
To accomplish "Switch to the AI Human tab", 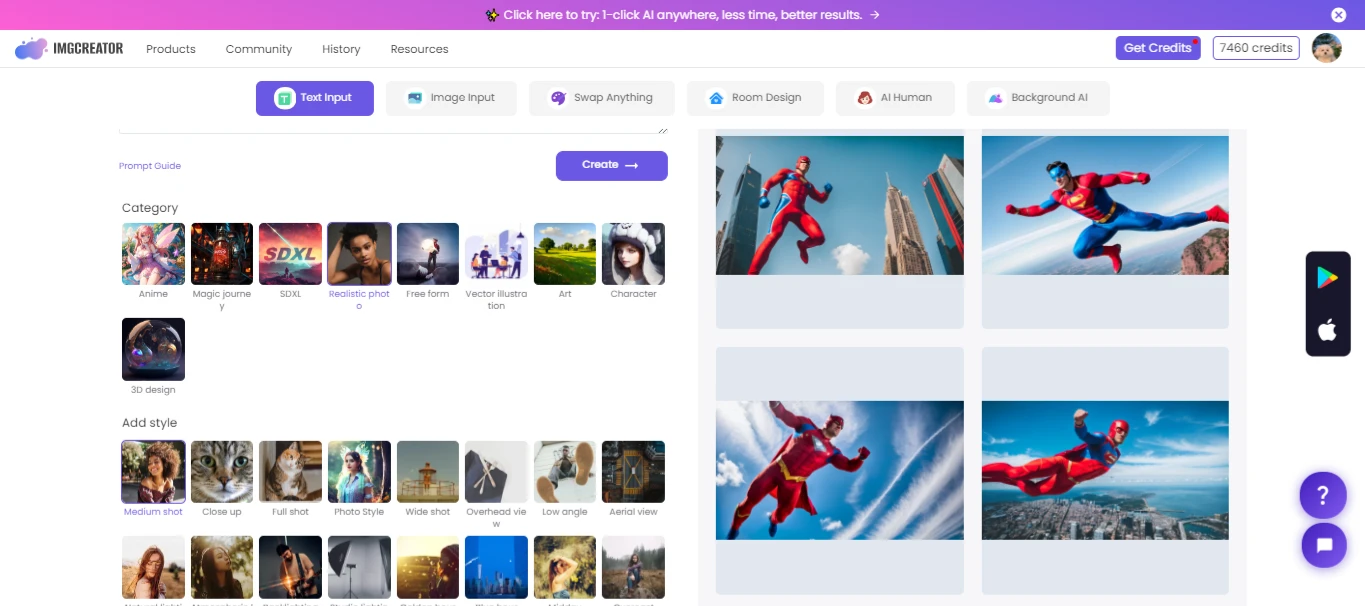I will click(x=895, y=98).
